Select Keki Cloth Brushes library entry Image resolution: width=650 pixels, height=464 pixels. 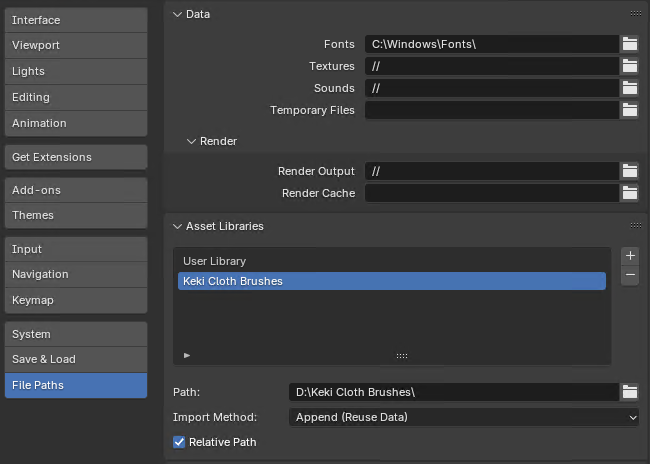pyautogui.click(x=392, y=281)
